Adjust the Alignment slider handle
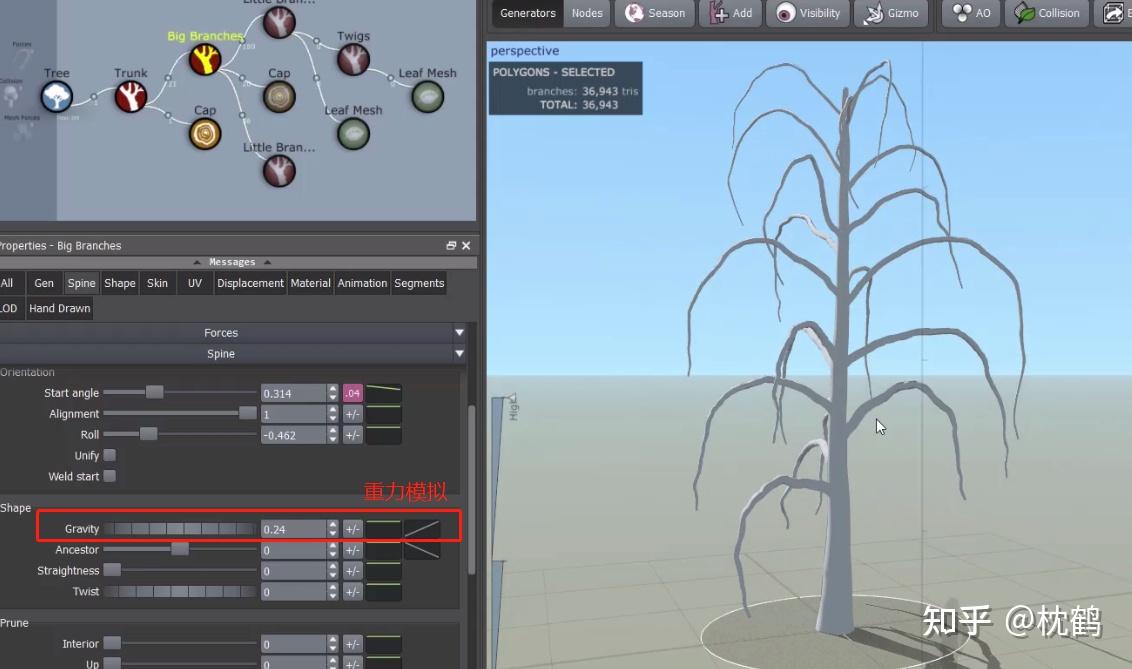 click(x=248, y=413)
